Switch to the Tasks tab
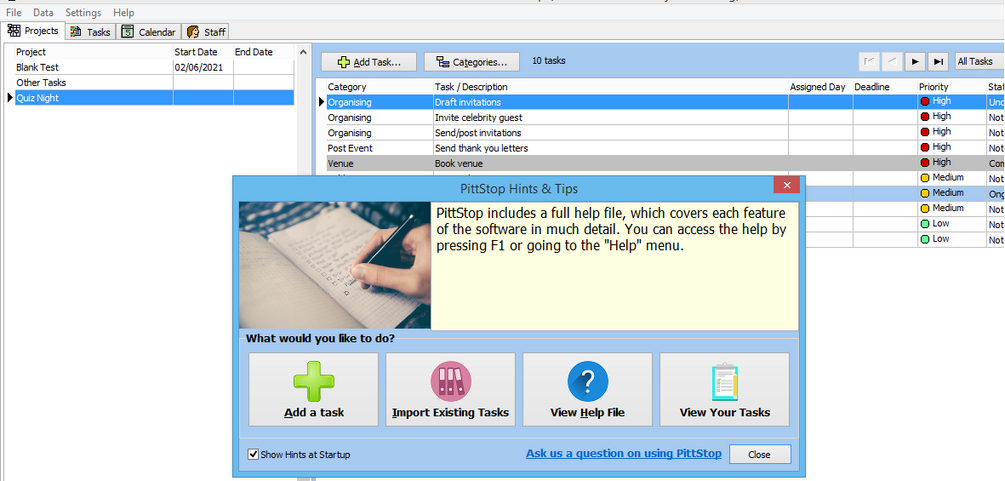Image resolution: width=1005 pixels, height=481 pixels. coord(90,31)
